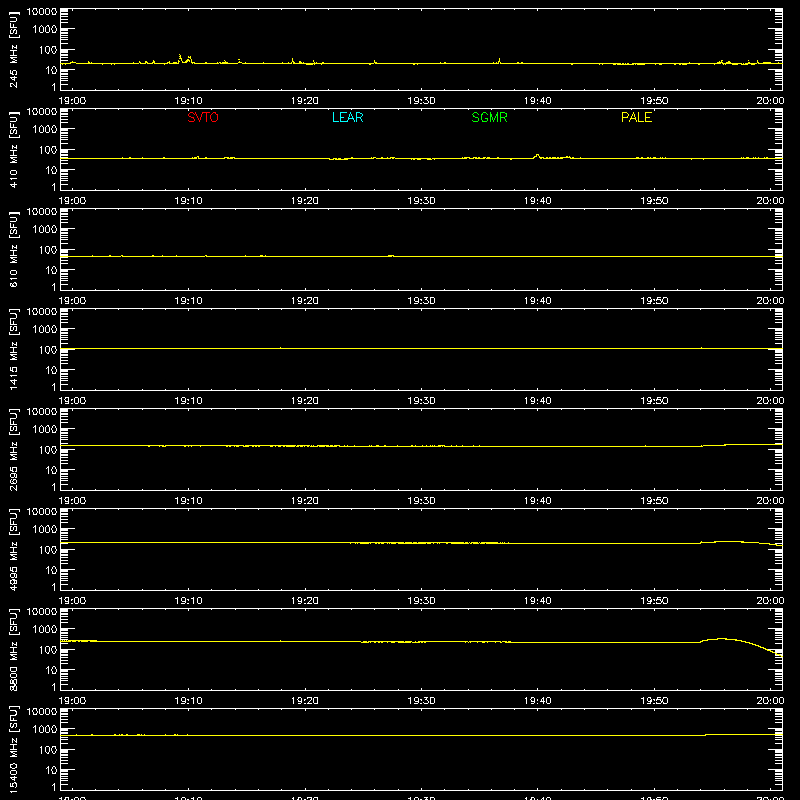Click the 10 y-axis value of 1415 MHz plot
The width and height of the screenshot is (800, 800).
click(51, 370)
